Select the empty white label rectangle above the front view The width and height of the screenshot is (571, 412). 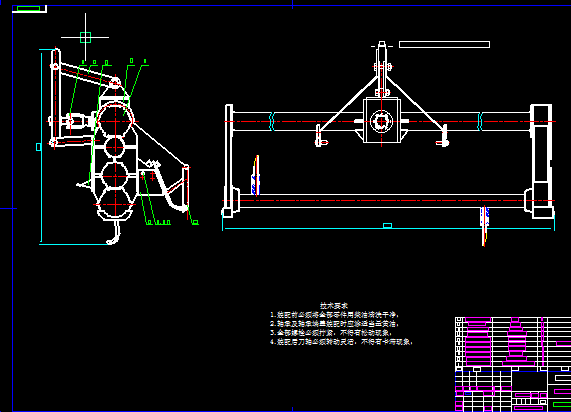pyautogui.click(x=444, y=44)
